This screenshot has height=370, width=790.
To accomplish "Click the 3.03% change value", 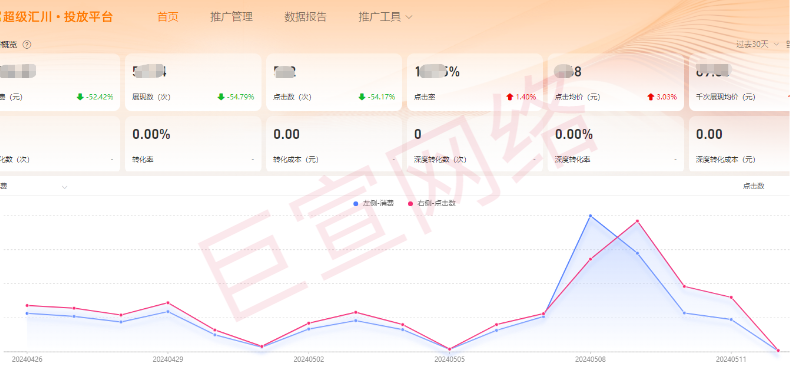I will [x=667, y=97].
